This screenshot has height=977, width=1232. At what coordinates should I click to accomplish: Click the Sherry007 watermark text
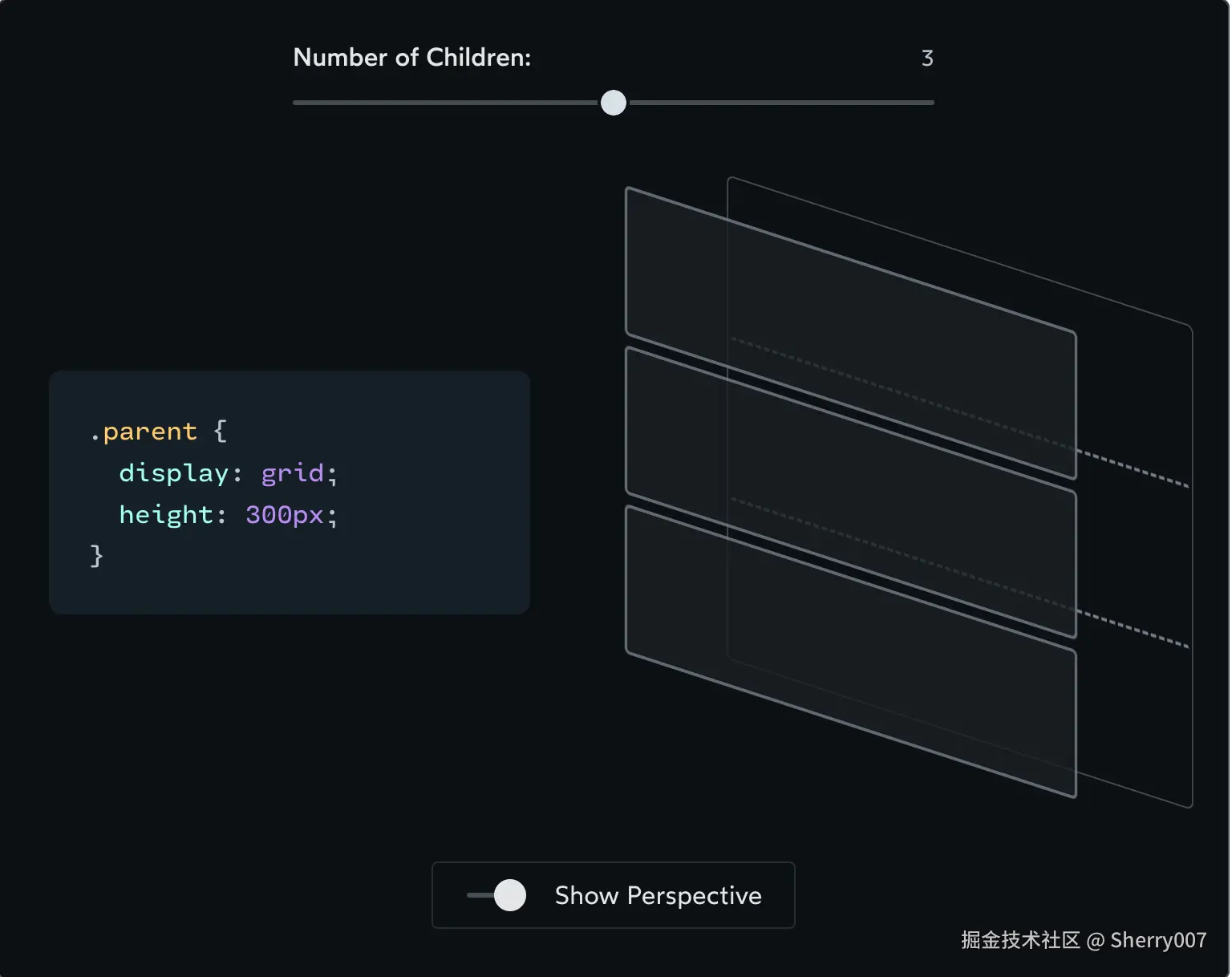pyautogui.click(x=1157, y=940)
